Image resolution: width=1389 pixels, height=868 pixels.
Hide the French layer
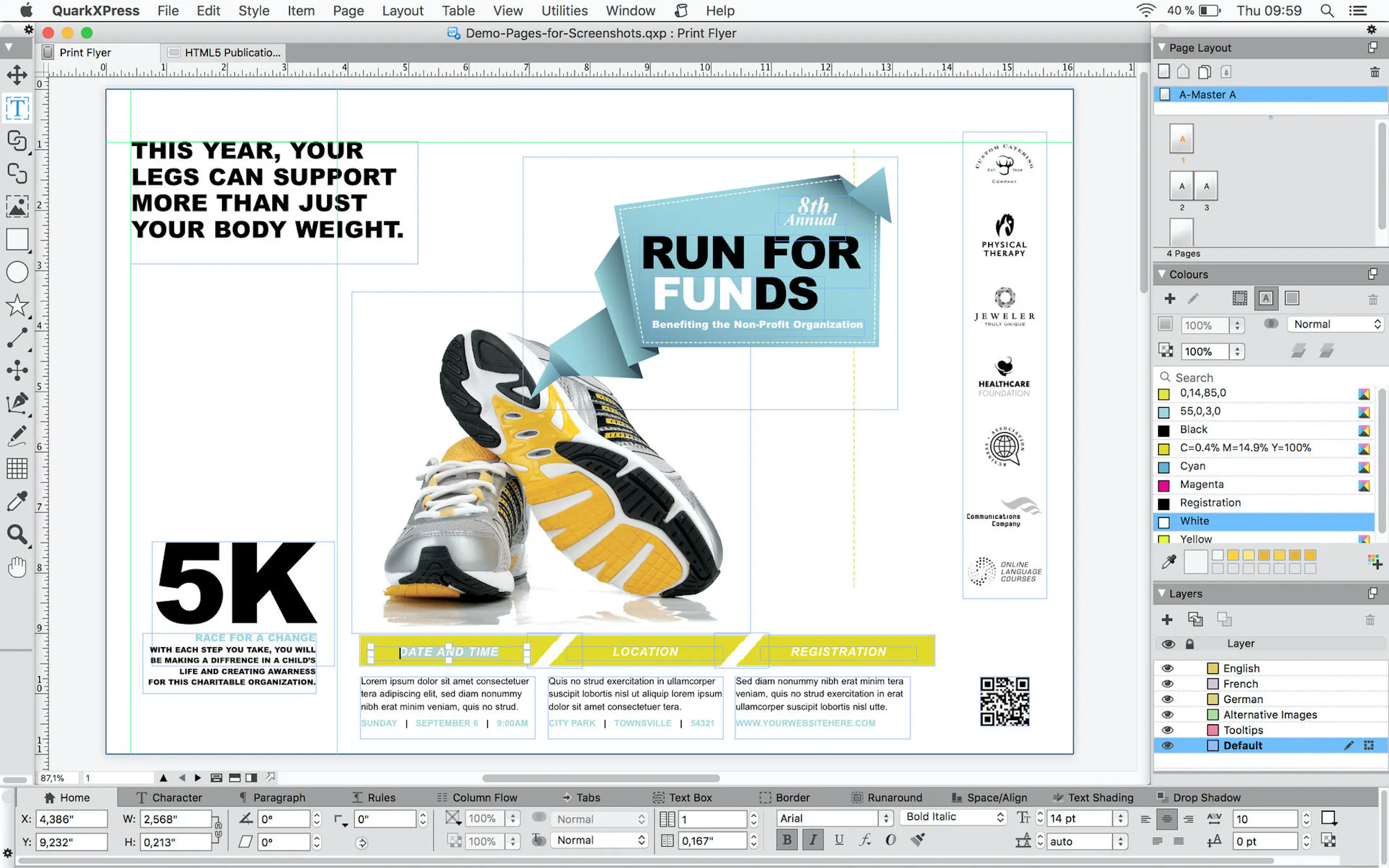[x=1168, y=684]
